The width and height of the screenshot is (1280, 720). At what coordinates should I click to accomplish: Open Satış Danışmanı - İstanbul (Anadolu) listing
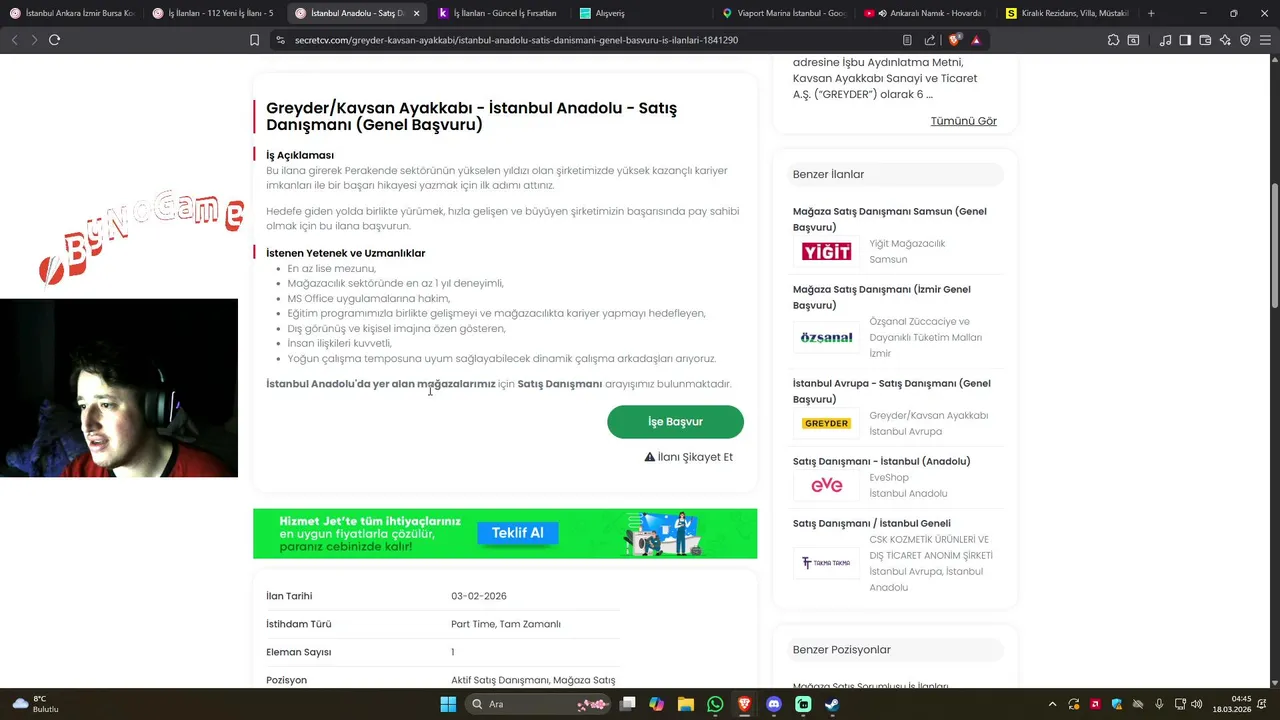(x=881, y=461)
